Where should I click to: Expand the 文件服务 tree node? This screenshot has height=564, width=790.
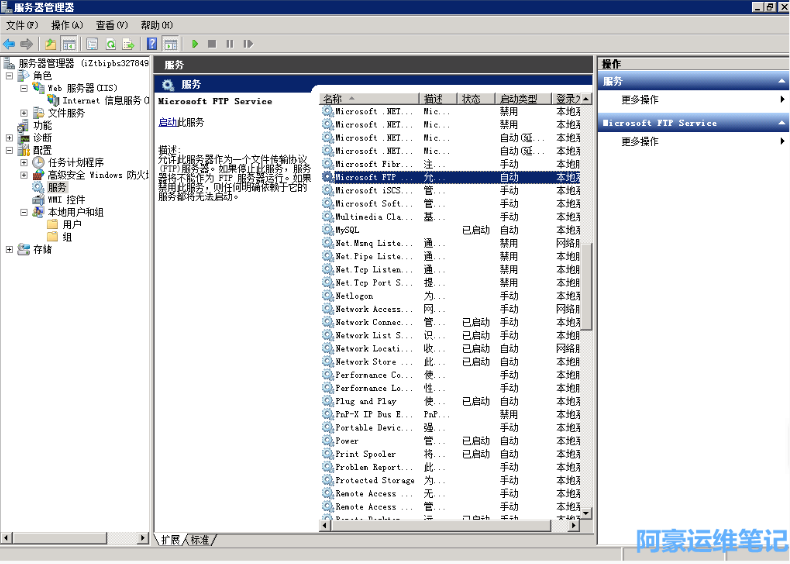point(24,113)
